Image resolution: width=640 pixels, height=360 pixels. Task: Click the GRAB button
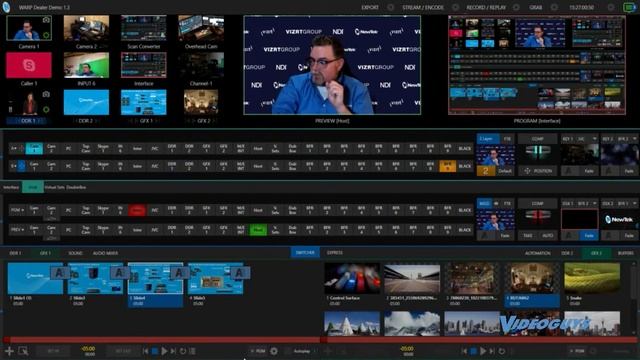pyautogui.click(x=536, y=7)
